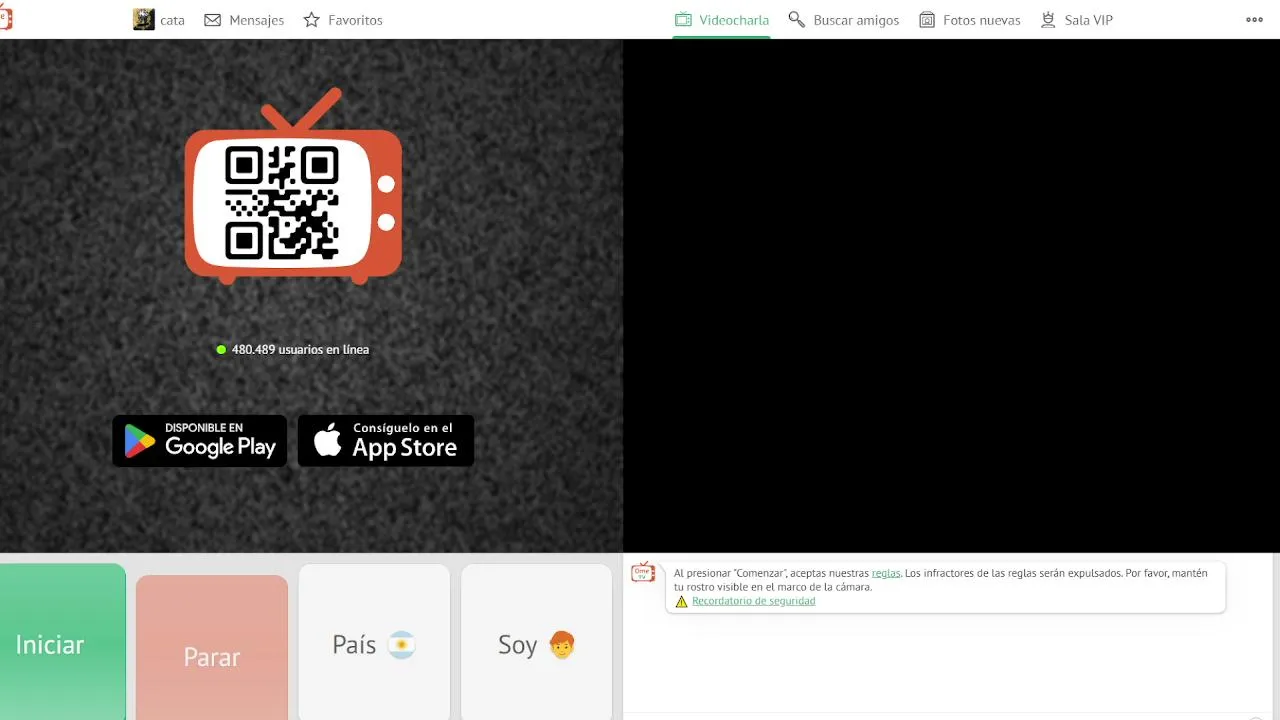Image resolution: width=1280 pixels, height=720 pixels.
Task: Open the Sala VIP tab
Action: [1077, 20]
